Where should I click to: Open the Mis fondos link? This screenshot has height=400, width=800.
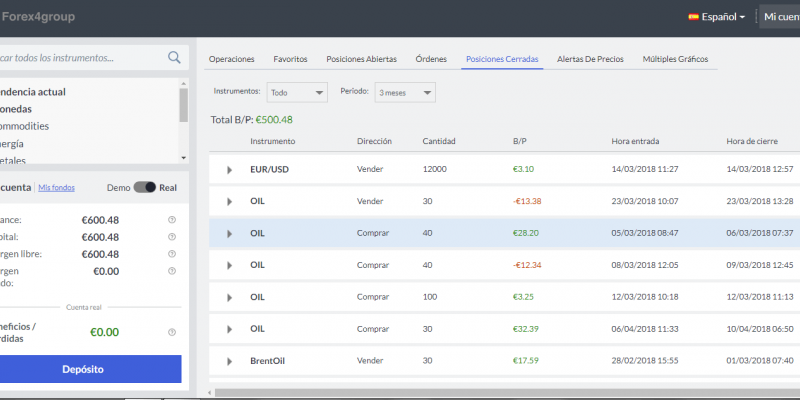57,187
